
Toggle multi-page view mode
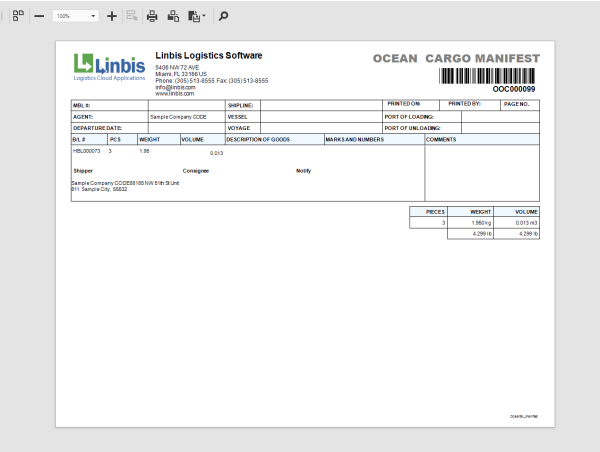tap(18, 16)
